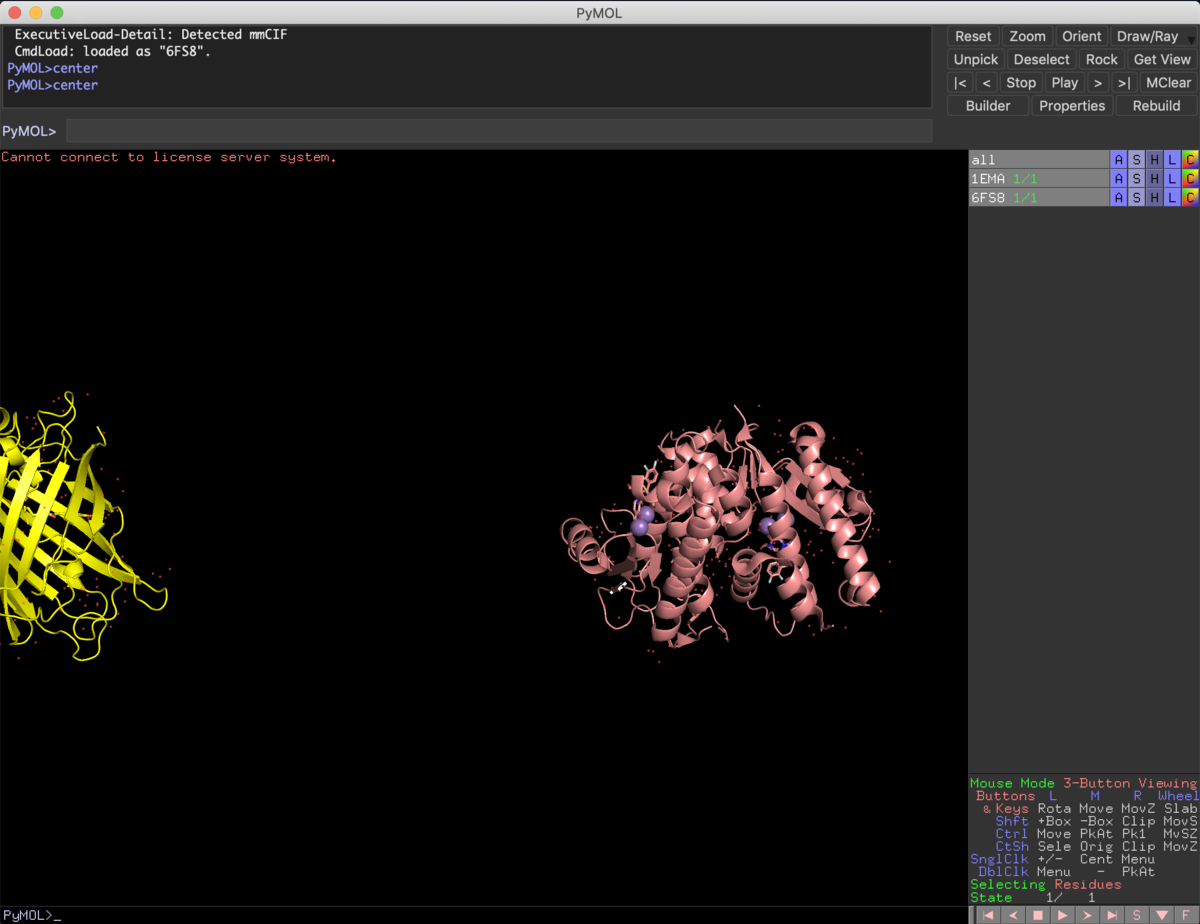
Task: Toggle the Rock button
Action: pyautogui.click(x=1102, y=59)
